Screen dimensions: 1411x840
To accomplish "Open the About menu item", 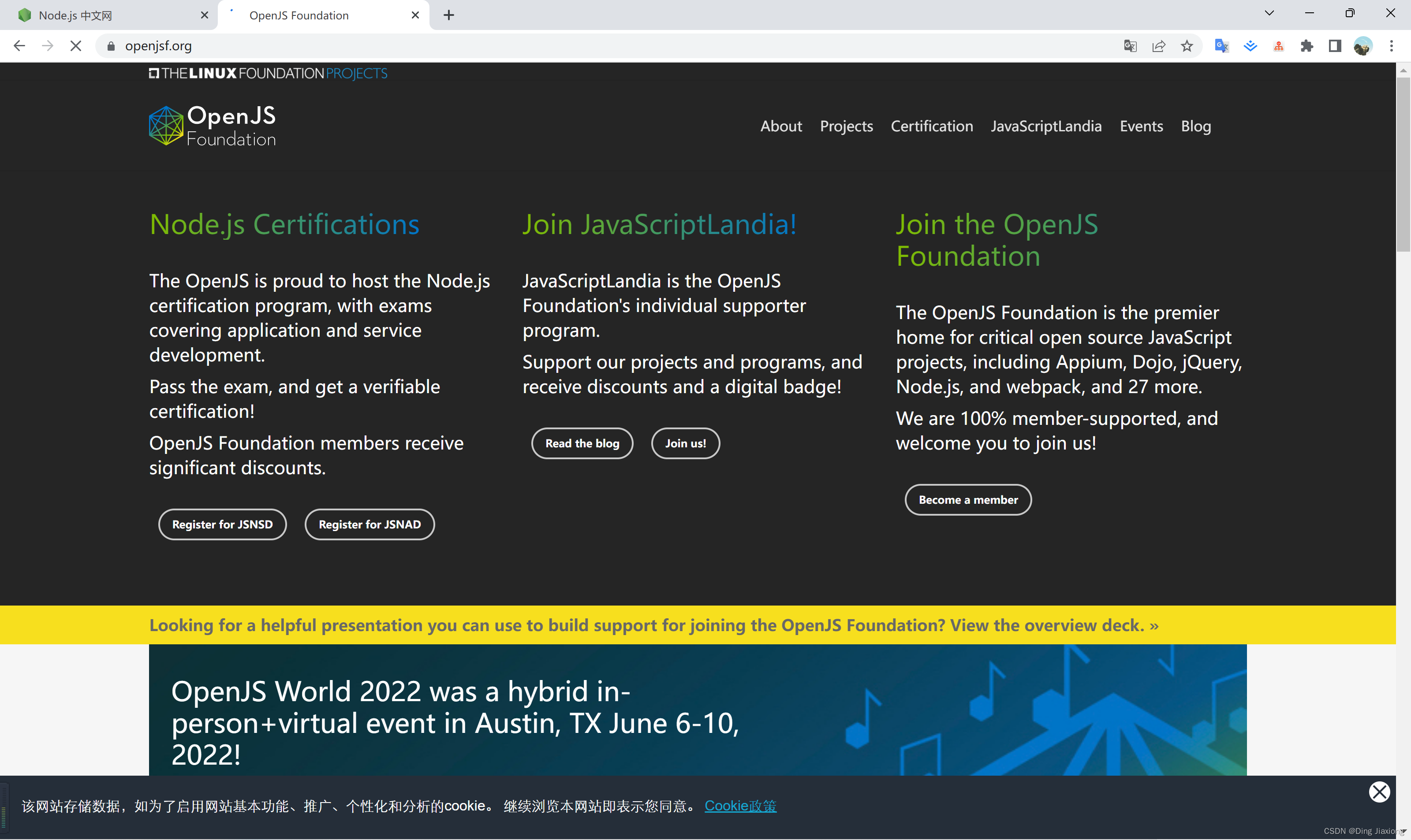I will [x=781, y=126].
